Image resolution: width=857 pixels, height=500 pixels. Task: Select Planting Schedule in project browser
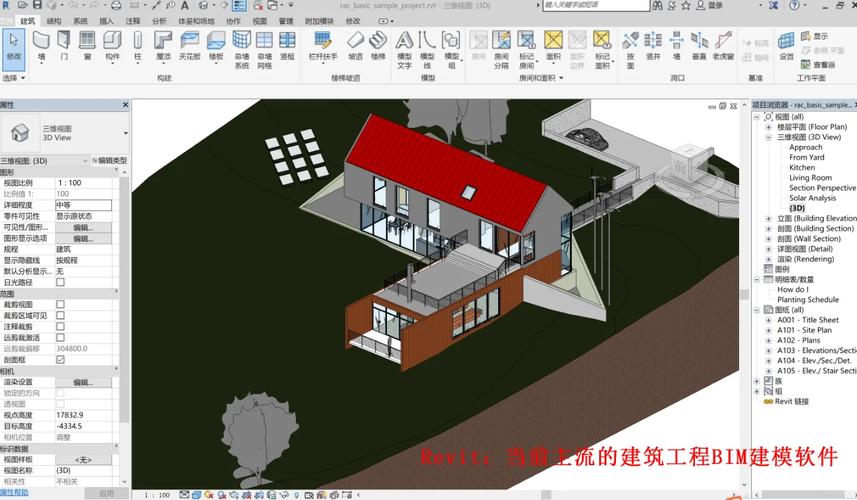click(808, 299)
